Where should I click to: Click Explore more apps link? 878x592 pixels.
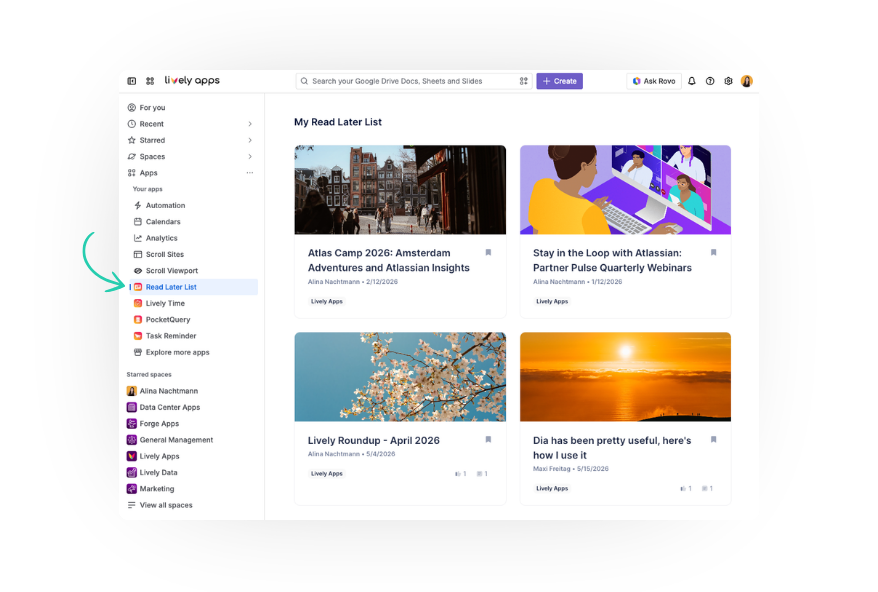tap(178, 352)
